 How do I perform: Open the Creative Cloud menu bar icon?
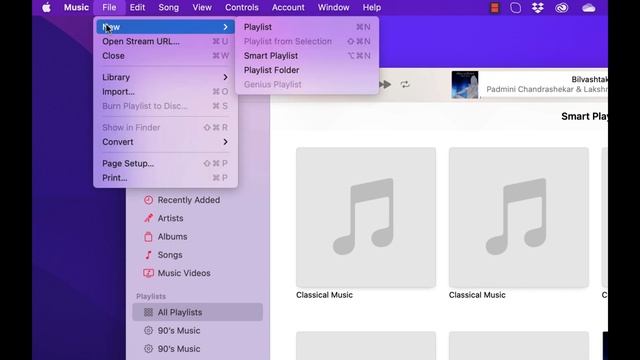click(562, 8)
